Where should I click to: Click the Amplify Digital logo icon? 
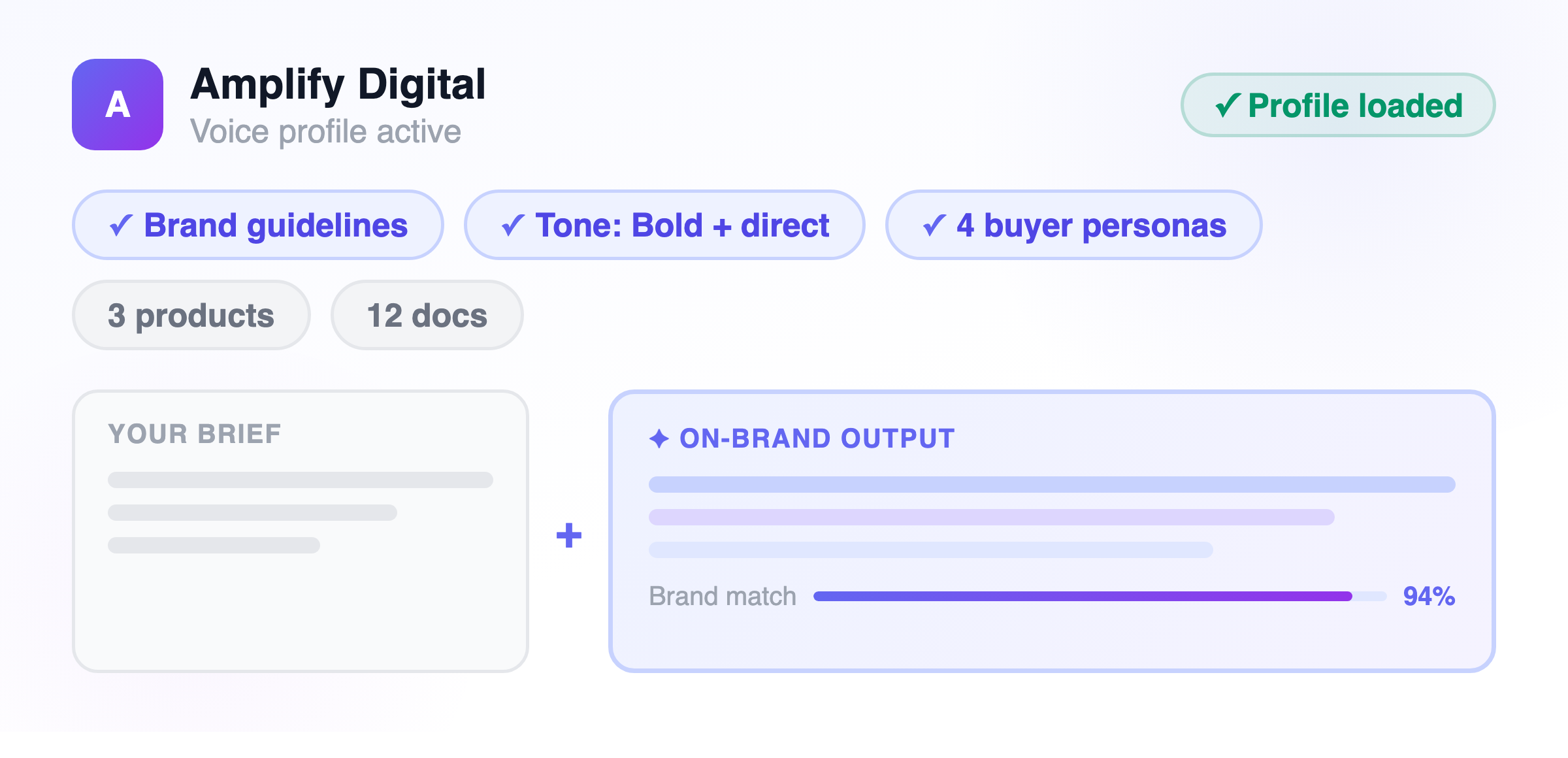[118, 105]
